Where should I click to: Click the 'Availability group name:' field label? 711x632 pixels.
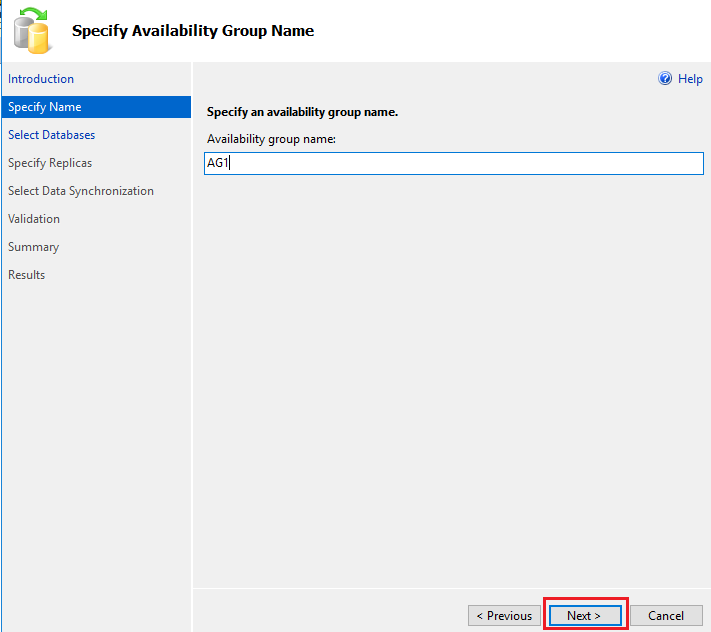(271, 139)
